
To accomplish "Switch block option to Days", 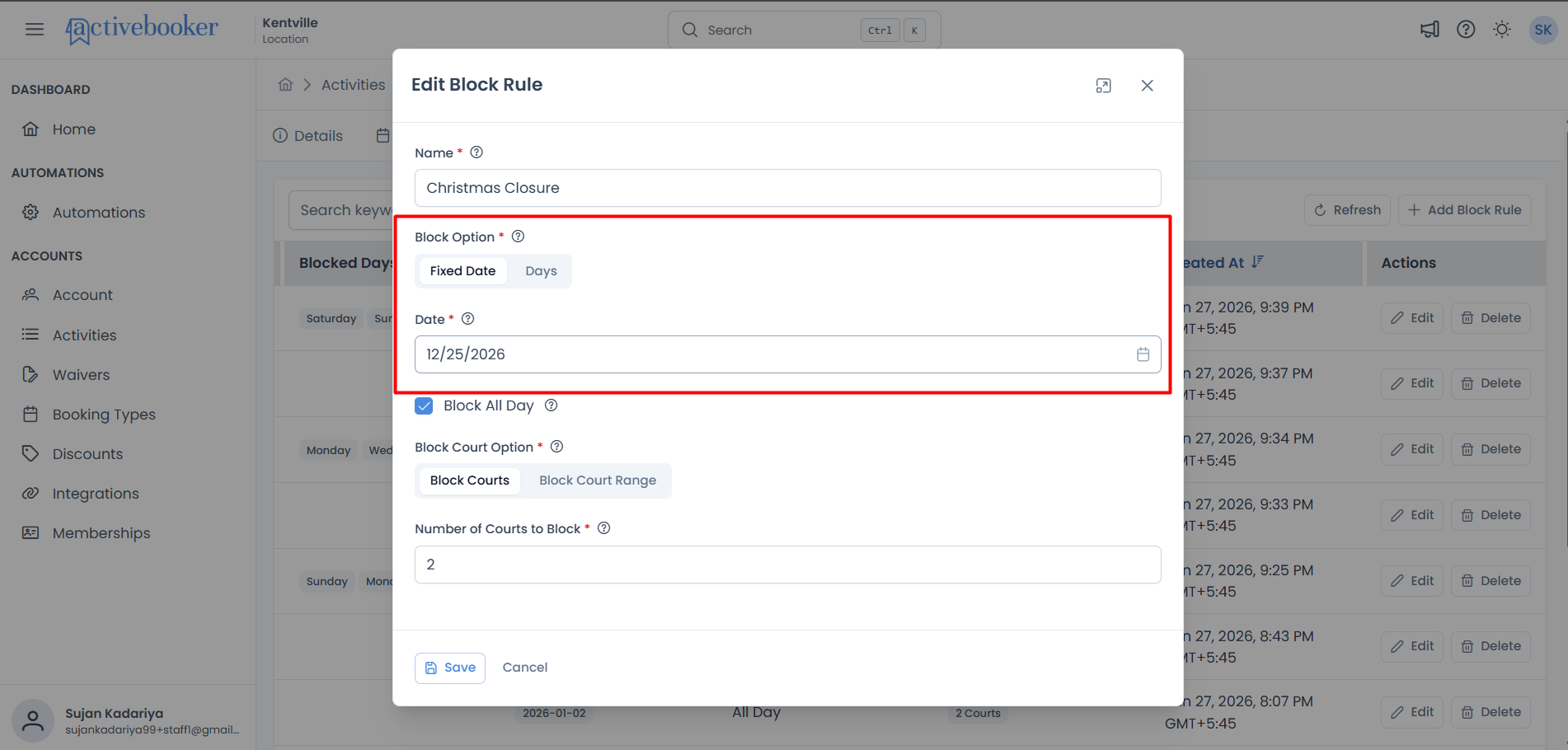I will point(541,271).
